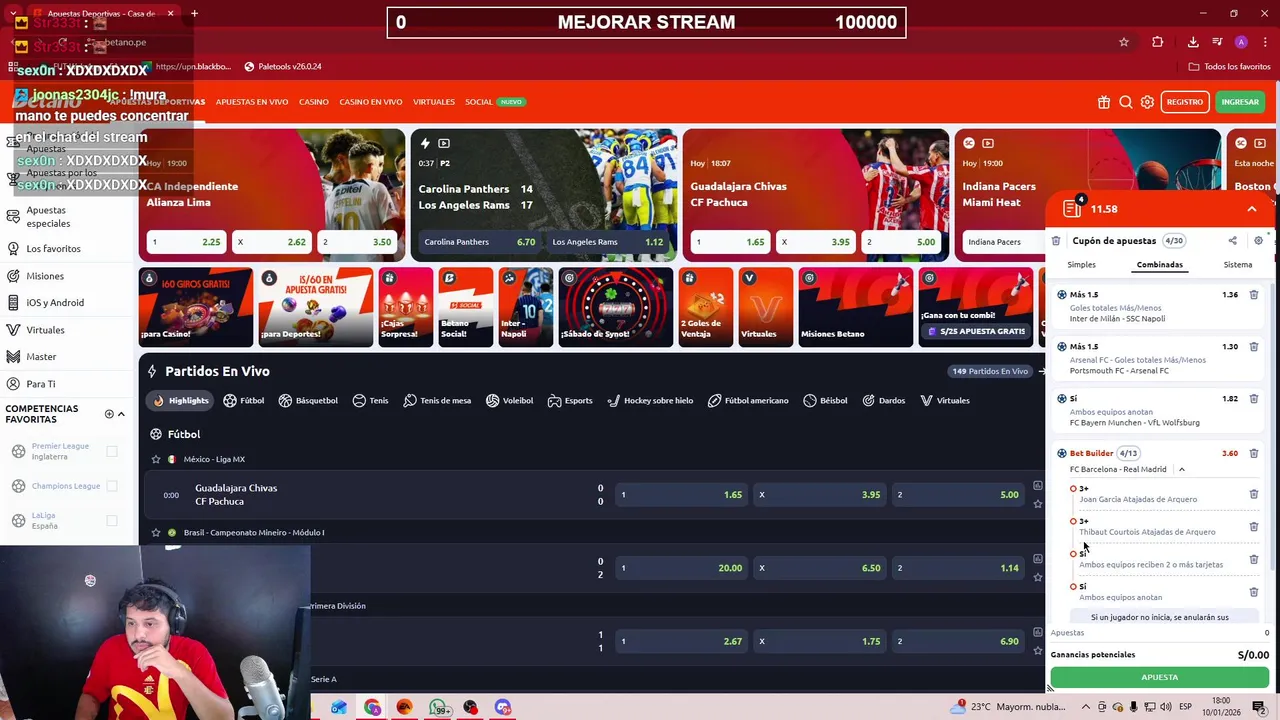
Task: Select the Highlights live filter
Action: point(180,401)
